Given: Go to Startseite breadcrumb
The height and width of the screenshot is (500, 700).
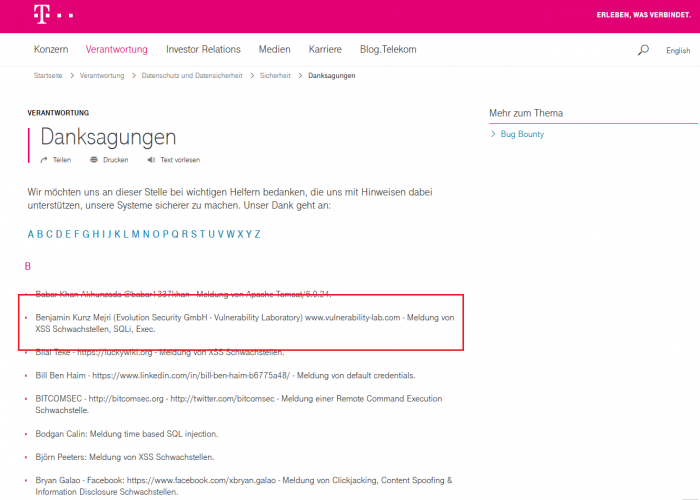Looking at the screenshot, I should (x=48, y=75).
